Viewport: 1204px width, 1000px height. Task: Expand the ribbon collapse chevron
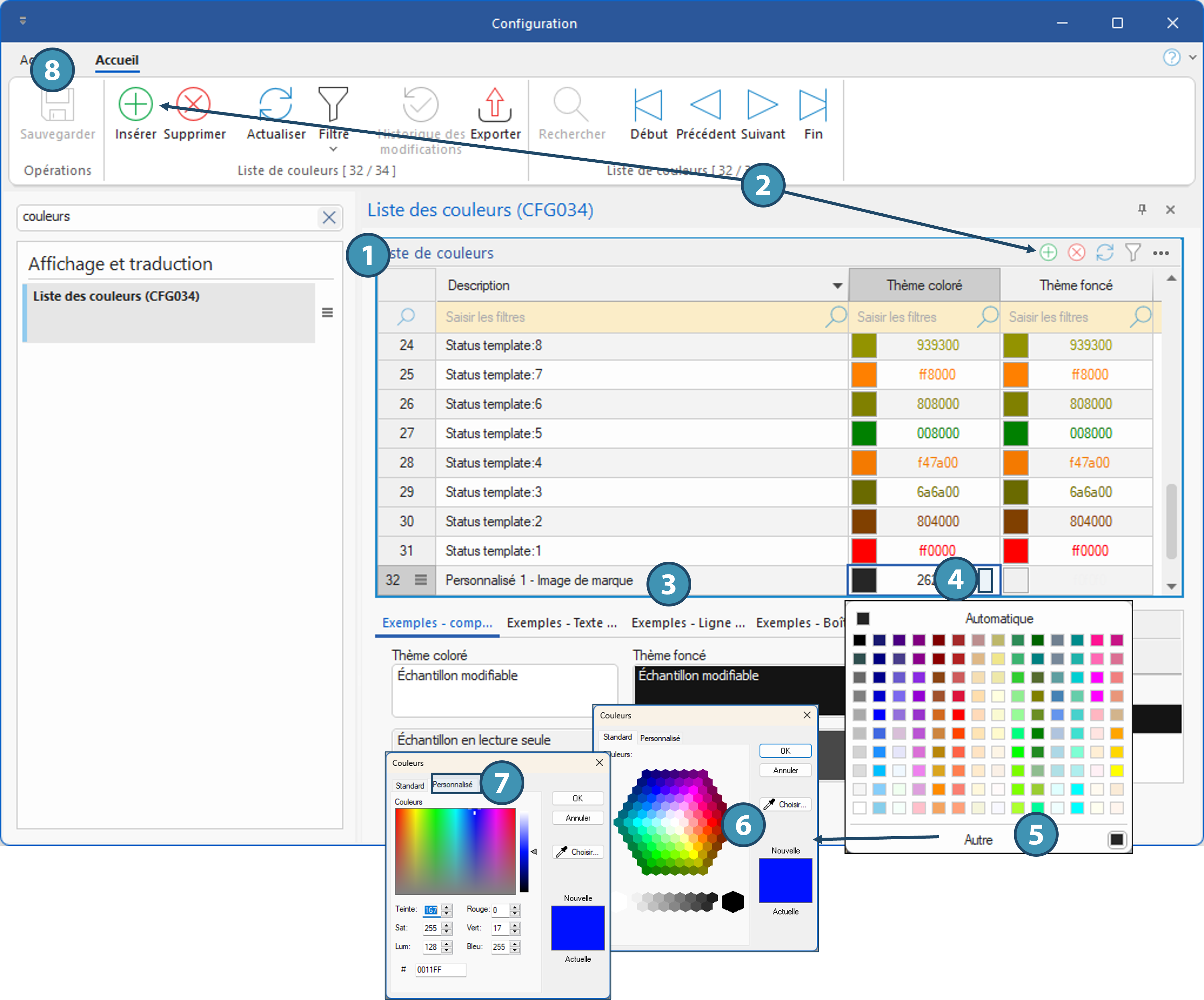pos(1192,57)
